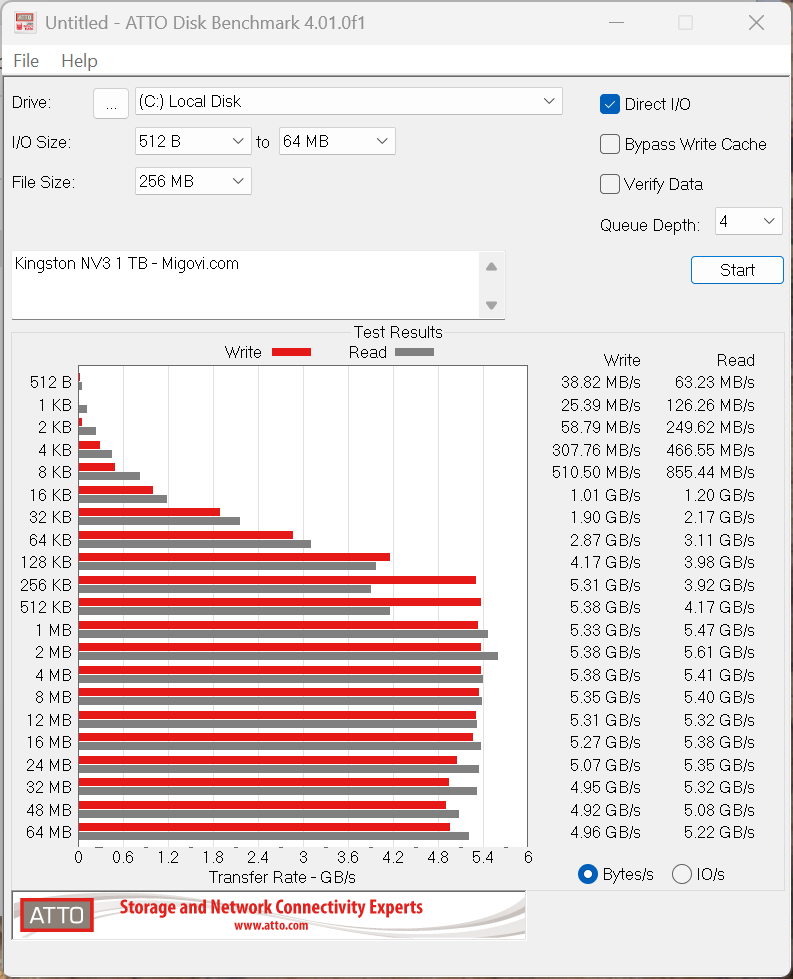Click the ATTO app icon in title bar

(25, 22)
